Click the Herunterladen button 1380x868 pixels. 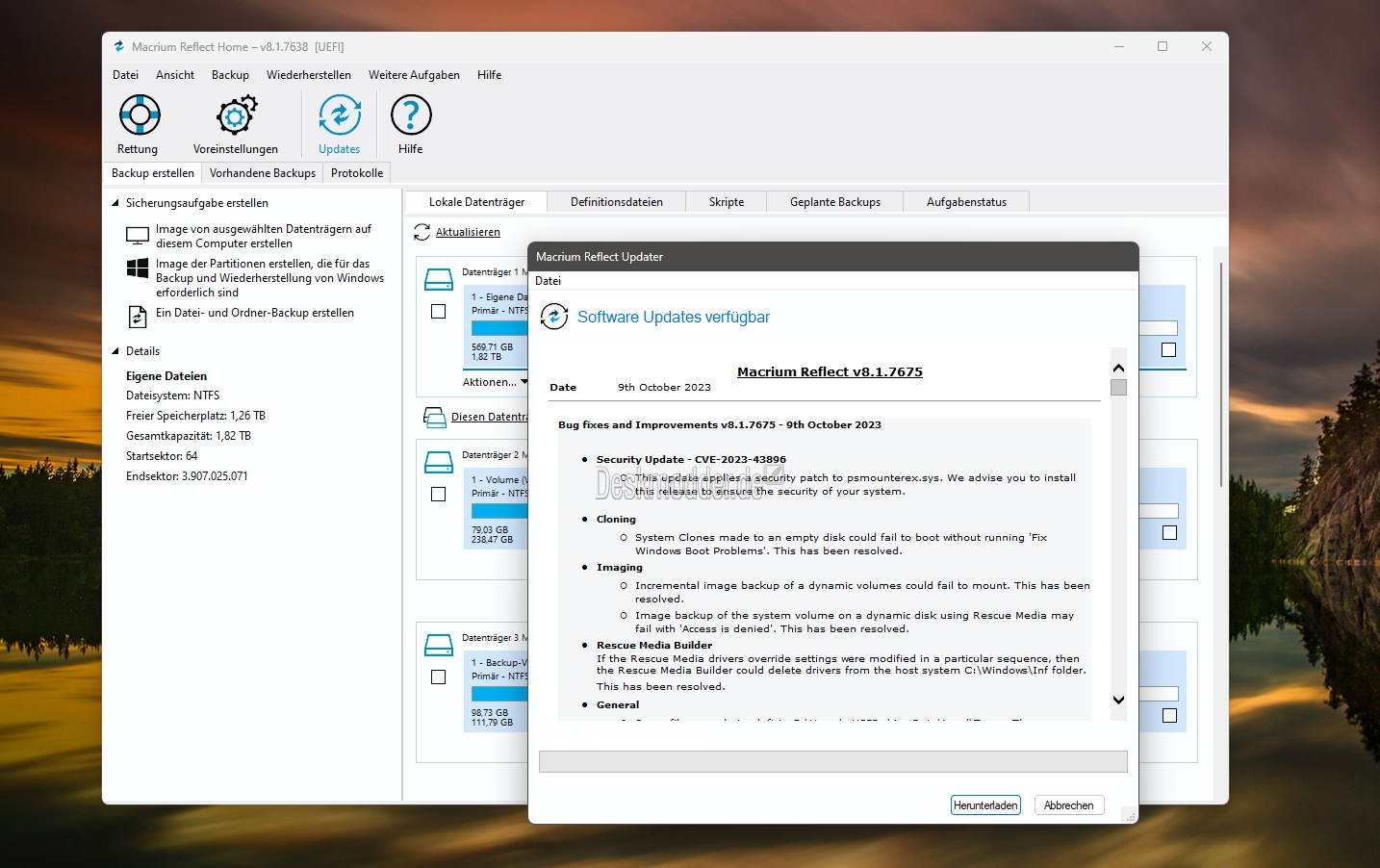(x=985, y=805)
